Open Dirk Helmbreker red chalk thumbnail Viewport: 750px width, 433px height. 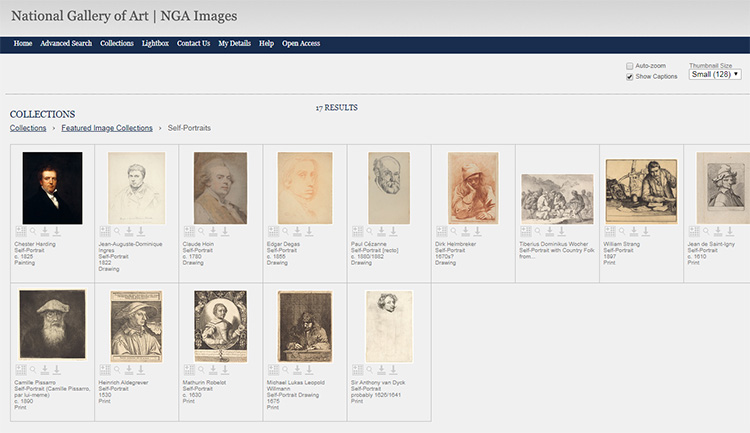[x=473, y=188]
